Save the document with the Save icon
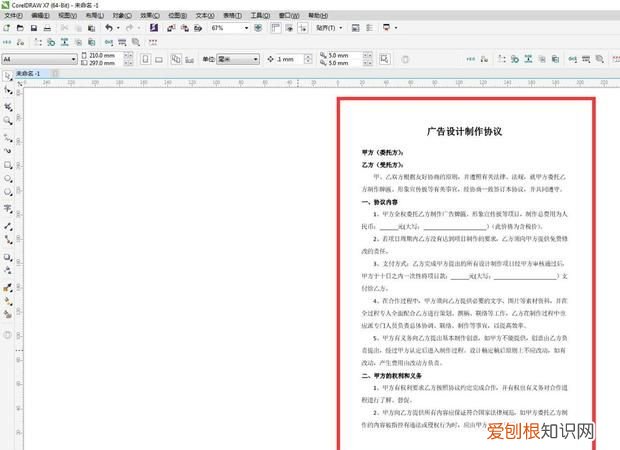The image size is (620, 450). coord(34,28)
